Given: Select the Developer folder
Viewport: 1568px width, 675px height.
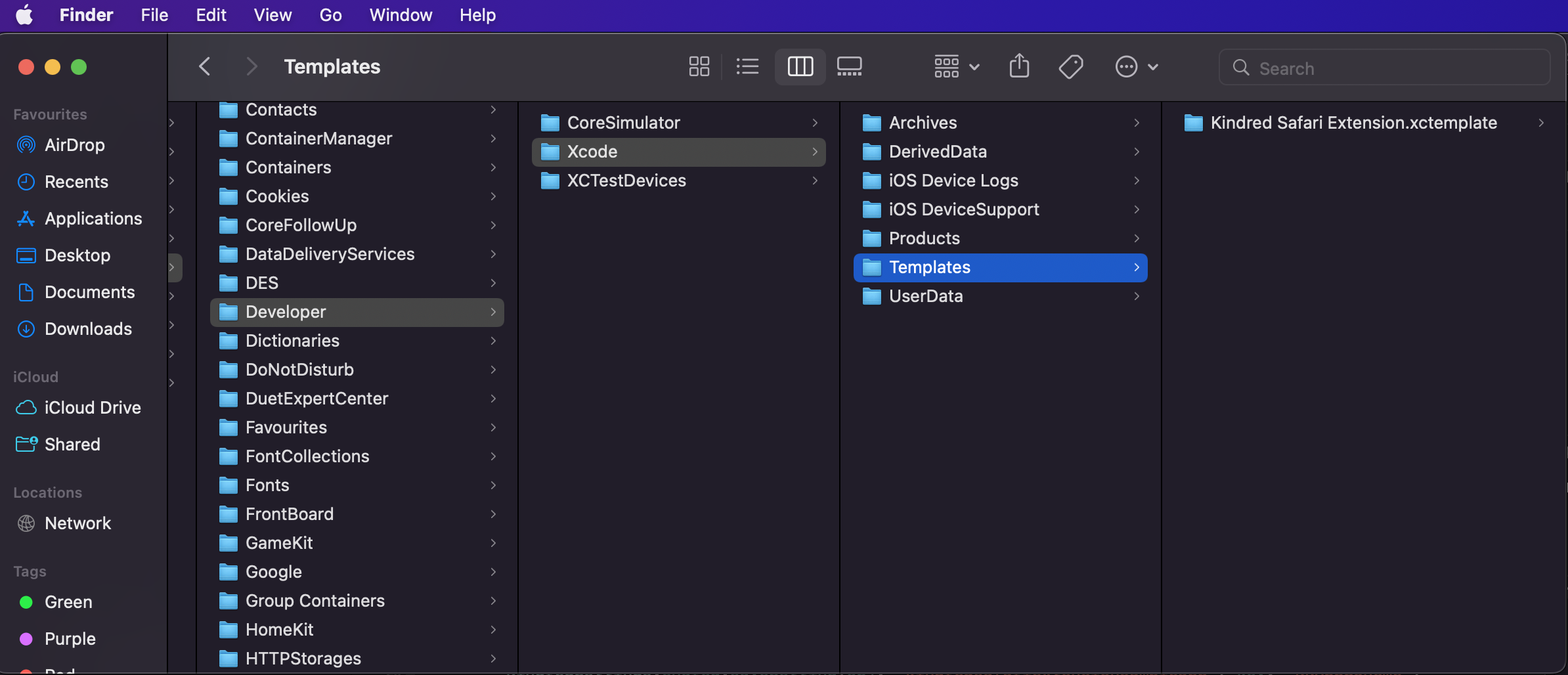Looking at the screenshot, I should [357, 312].
